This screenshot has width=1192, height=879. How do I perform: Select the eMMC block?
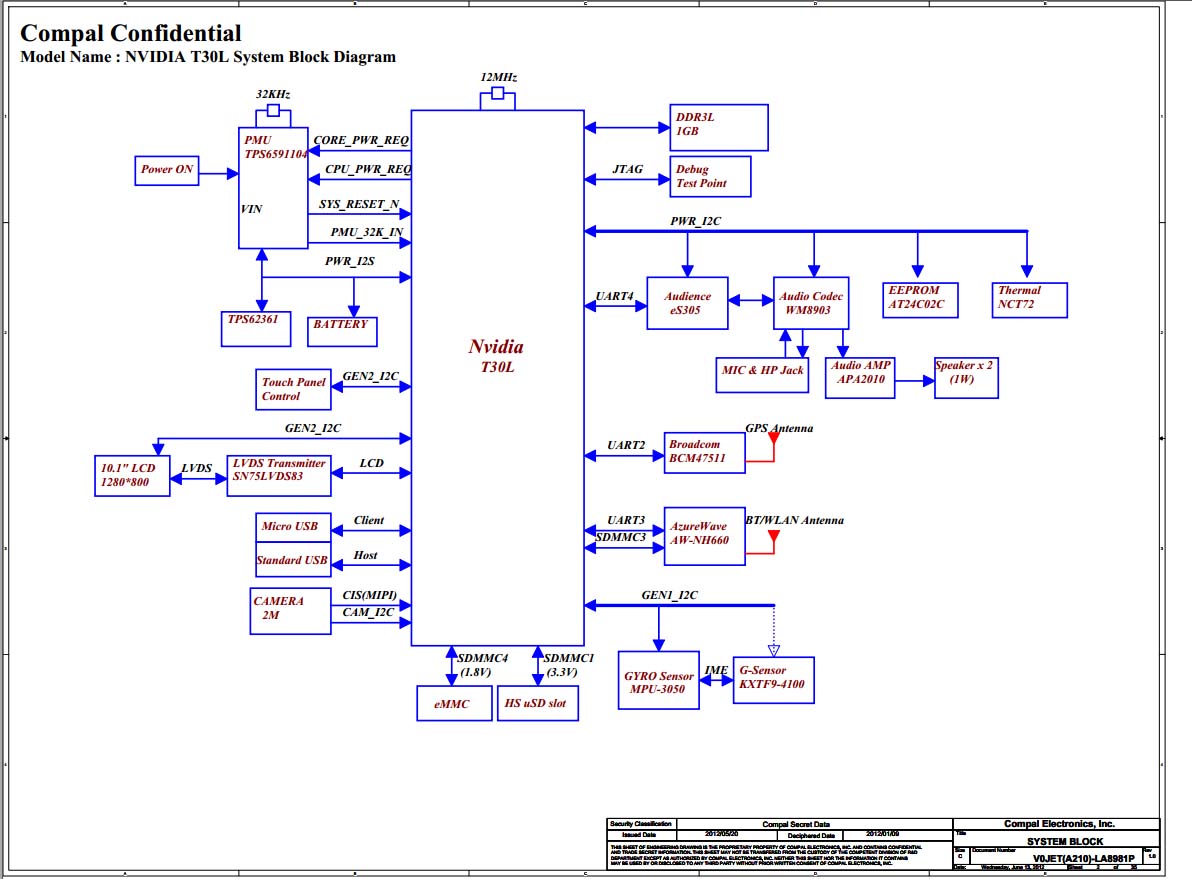[x=455, y=703]
